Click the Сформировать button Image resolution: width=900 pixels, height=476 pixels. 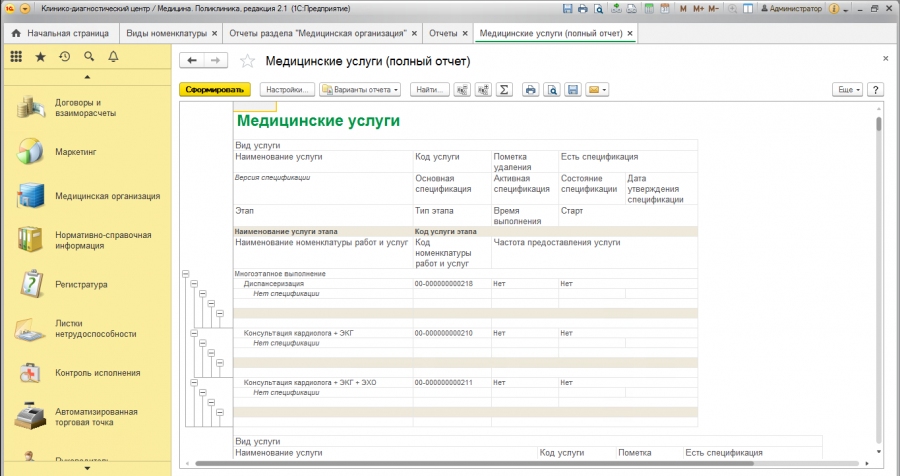(215, 90)
